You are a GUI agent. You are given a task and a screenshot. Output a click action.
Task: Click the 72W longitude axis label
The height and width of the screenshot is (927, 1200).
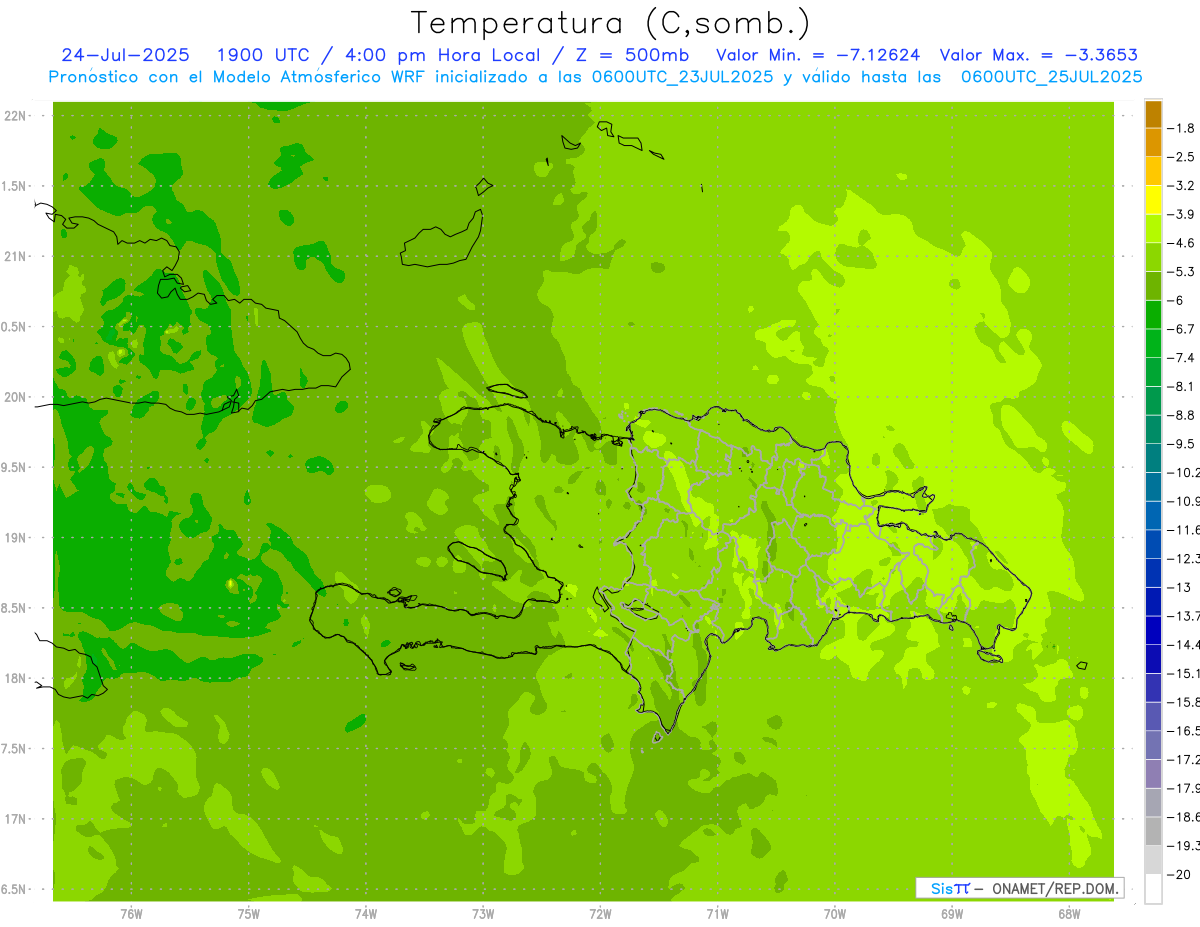601,914
